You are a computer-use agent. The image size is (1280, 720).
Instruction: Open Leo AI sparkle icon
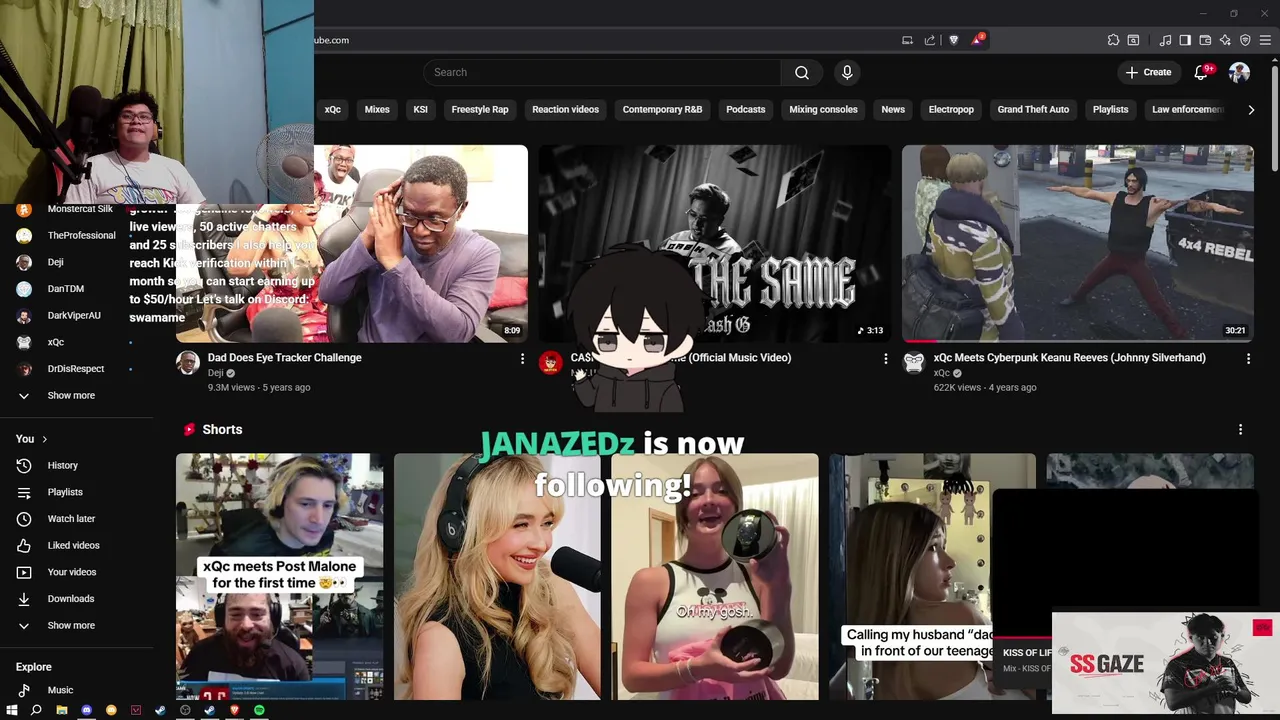1225,40
